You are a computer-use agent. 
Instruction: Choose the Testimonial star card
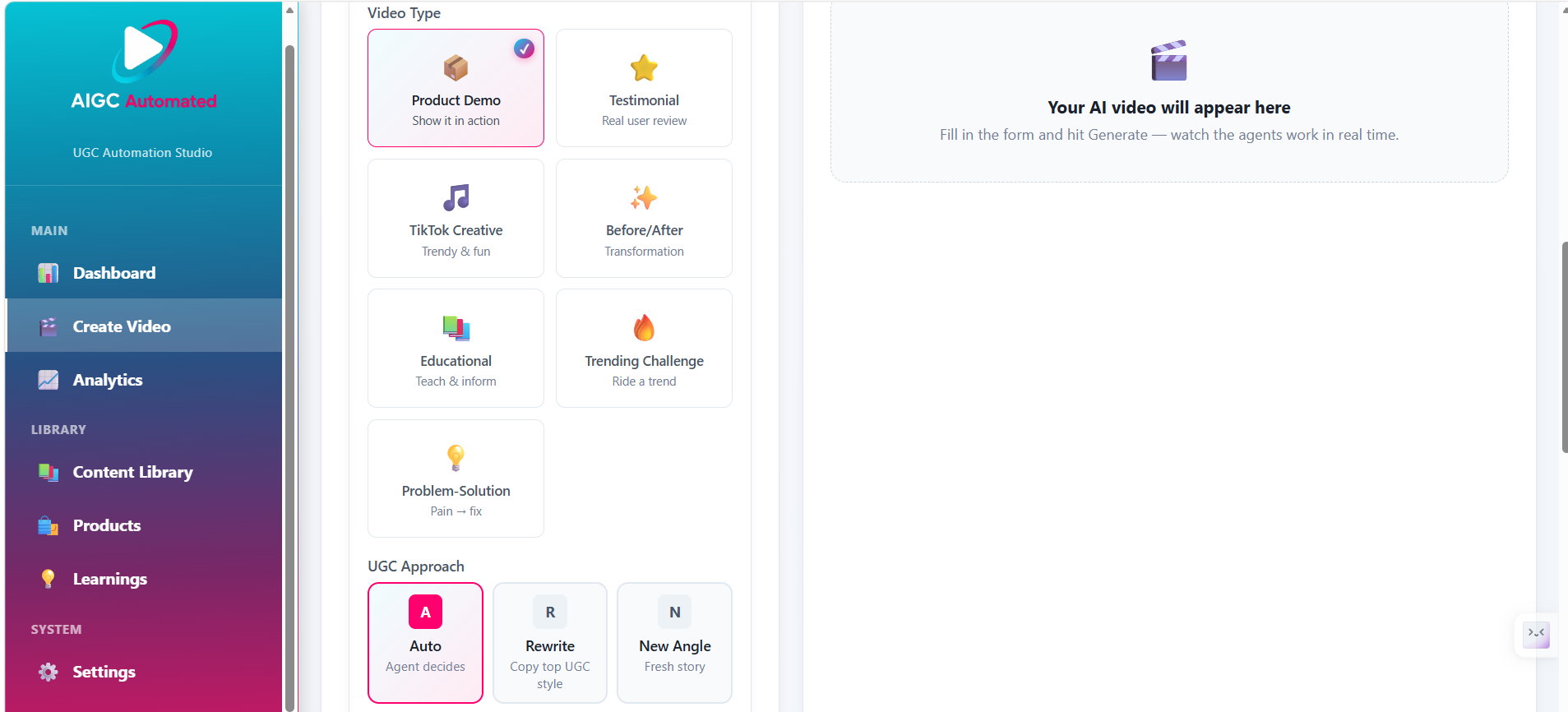(644, 88)
